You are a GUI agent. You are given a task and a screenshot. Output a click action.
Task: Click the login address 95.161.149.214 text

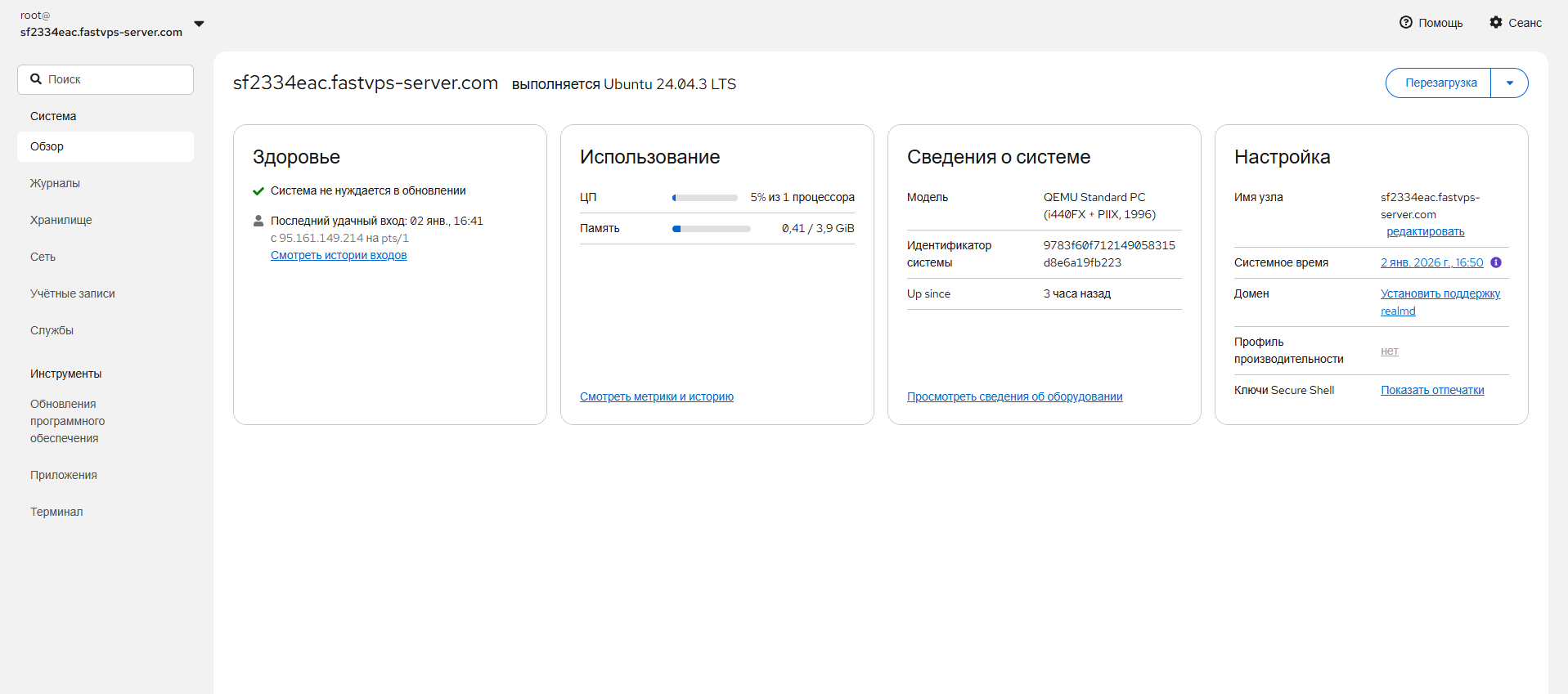[x=321, y=238]
